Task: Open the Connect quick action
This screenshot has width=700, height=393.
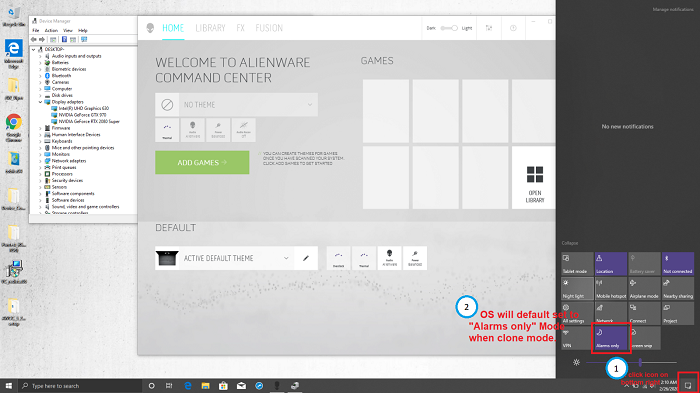Action: point(644,313)
